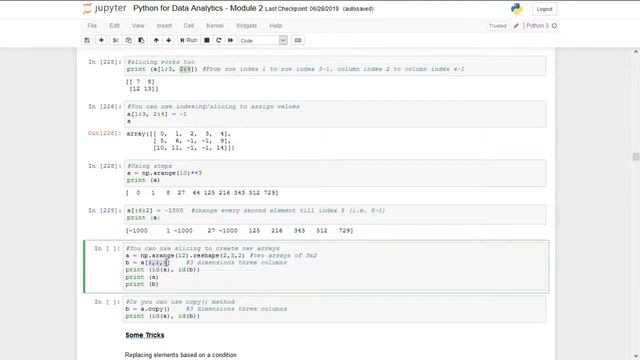The width and height of the screenshot is (640, 360).
Task: Click the vertical scrollbar thumb
Action: pyautogui.click(x=636, y=157)
